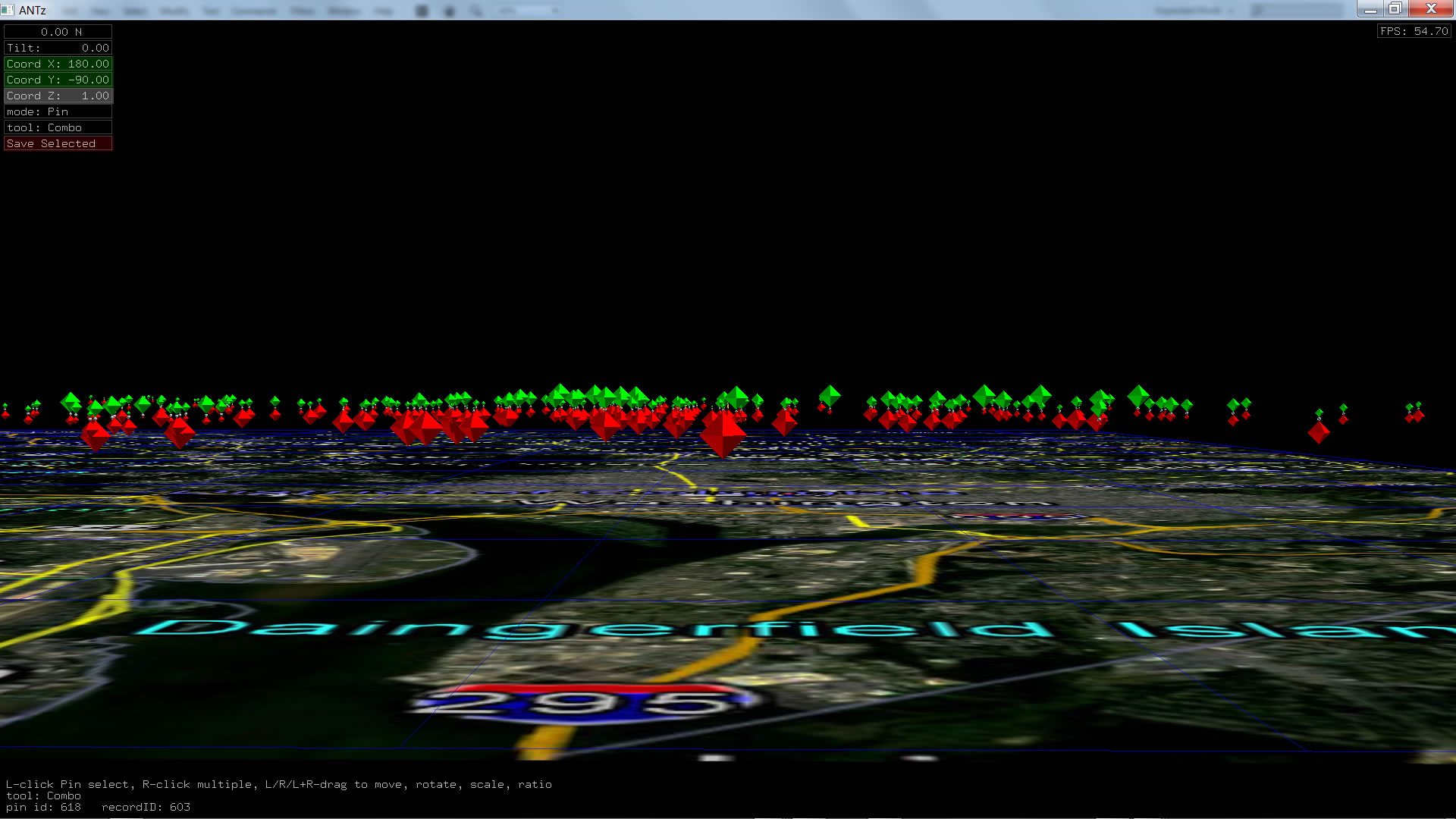
Task: Select the leftmost large green pin
Action: click(x=71, y=400)
